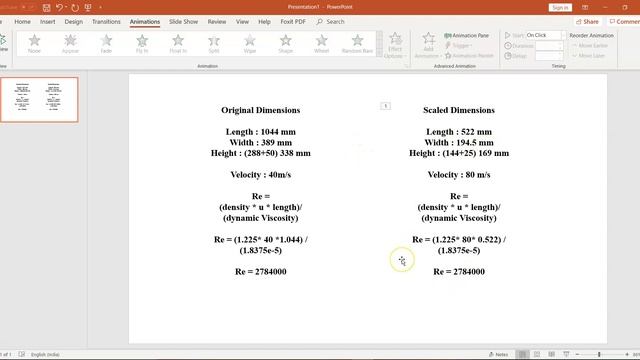Click the Duration input field

coord(549,46)
